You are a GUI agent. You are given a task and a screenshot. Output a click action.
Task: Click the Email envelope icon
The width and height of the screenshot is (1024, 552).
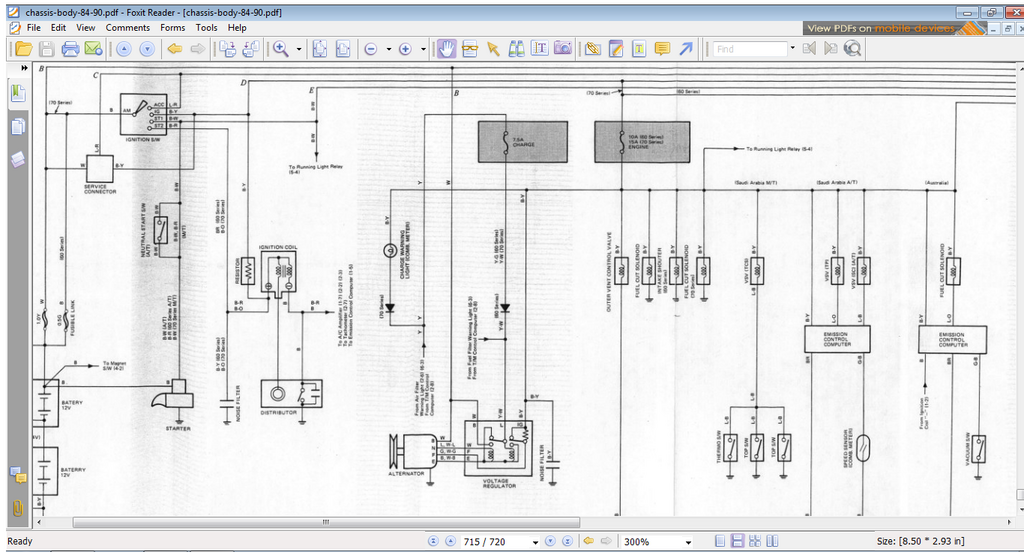tap(93, 48)
